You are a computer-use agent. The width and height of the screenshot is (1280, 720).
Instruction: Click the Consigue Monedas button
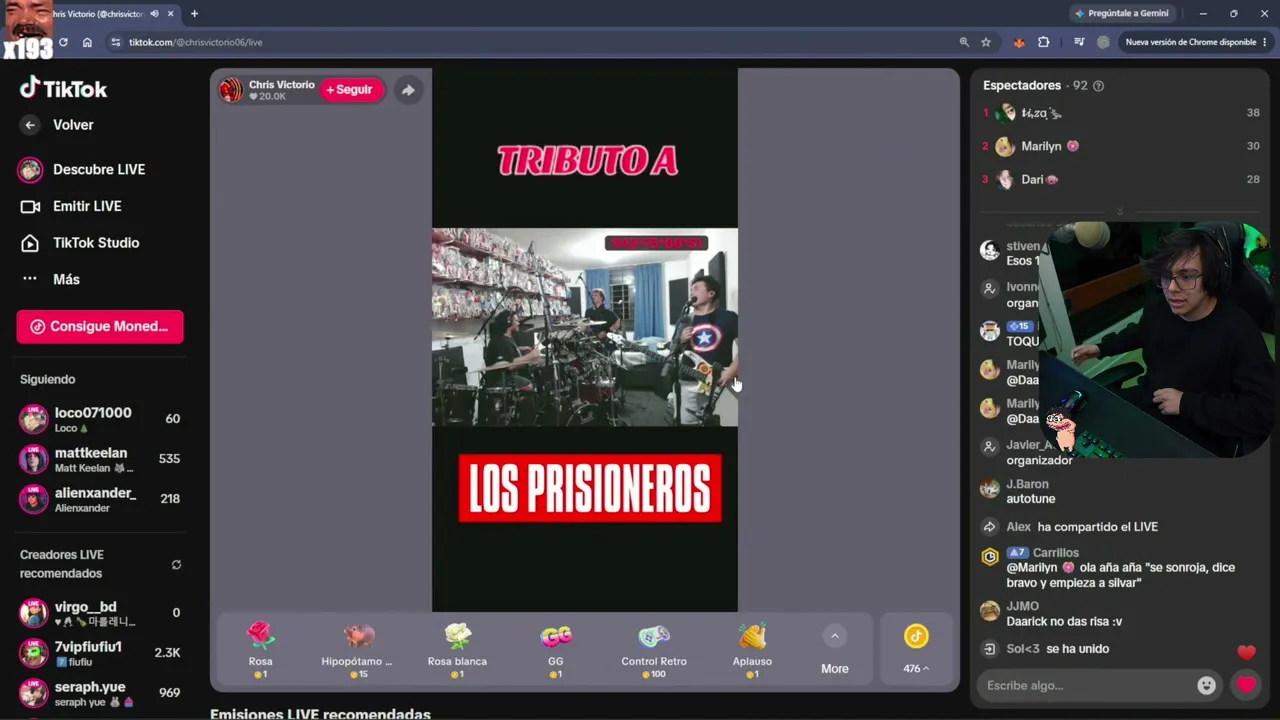[x=100, y=326]
